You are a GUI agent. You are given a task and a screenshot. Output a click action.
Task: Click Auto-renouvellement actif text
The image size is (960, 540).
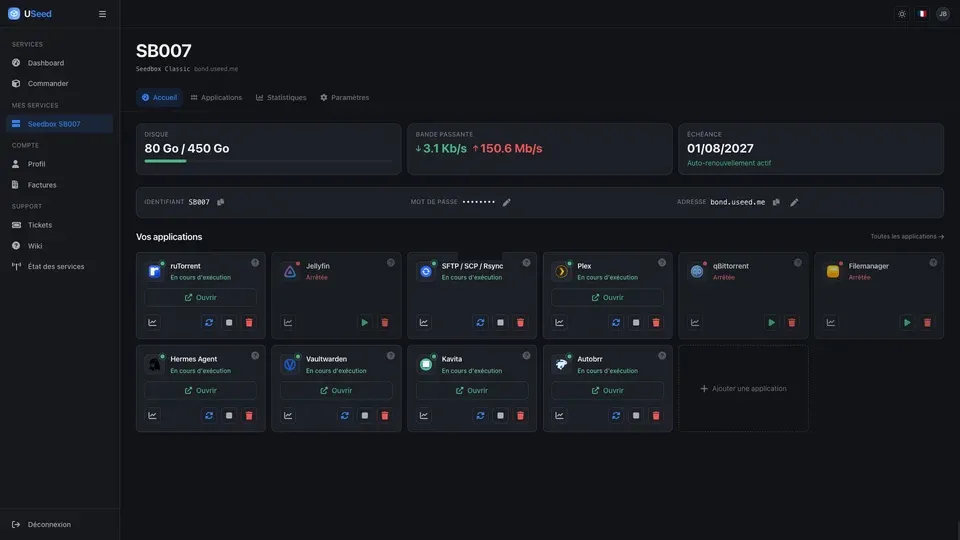click(729, 163)
